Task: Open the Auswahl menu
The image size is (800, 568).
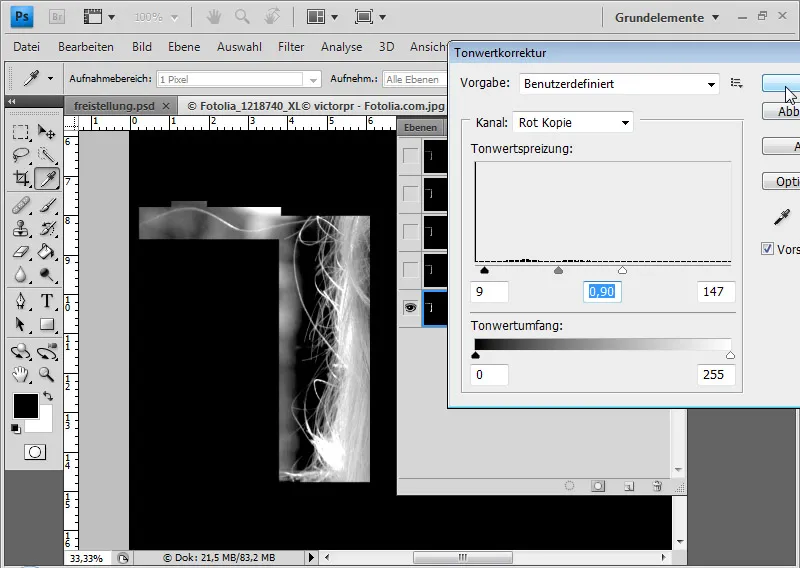Action: pyautogui.click(x=239, y=47)
